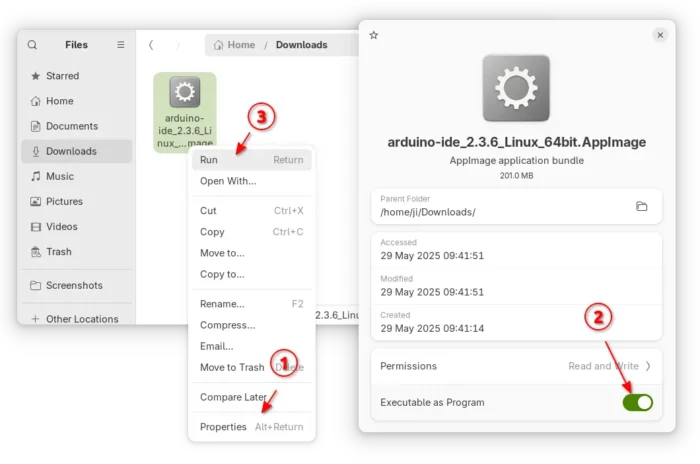Viewport: 700px width, 464px height.
Task: Click the Accessed date 29 May 2025 09:41:51
Action: click(x=432, y=255)
